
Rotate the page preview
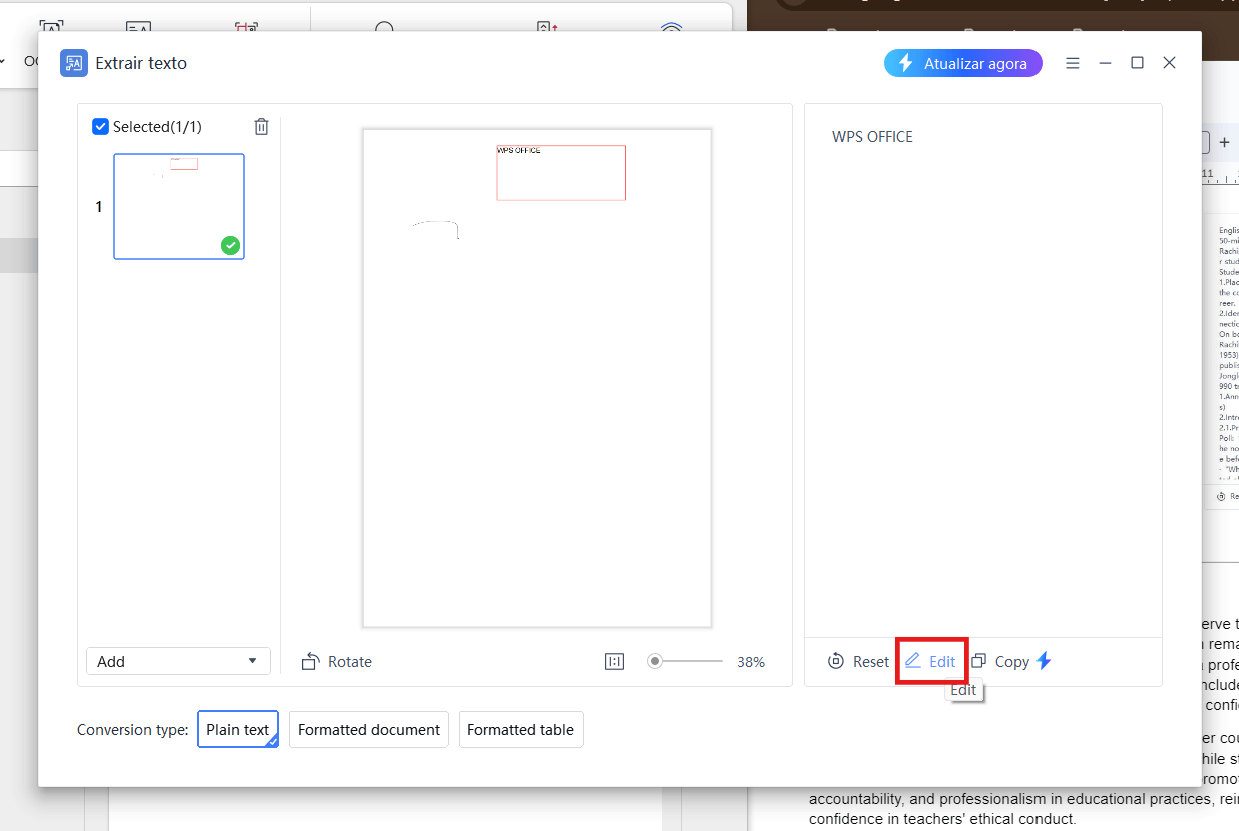tap(337, 662)
